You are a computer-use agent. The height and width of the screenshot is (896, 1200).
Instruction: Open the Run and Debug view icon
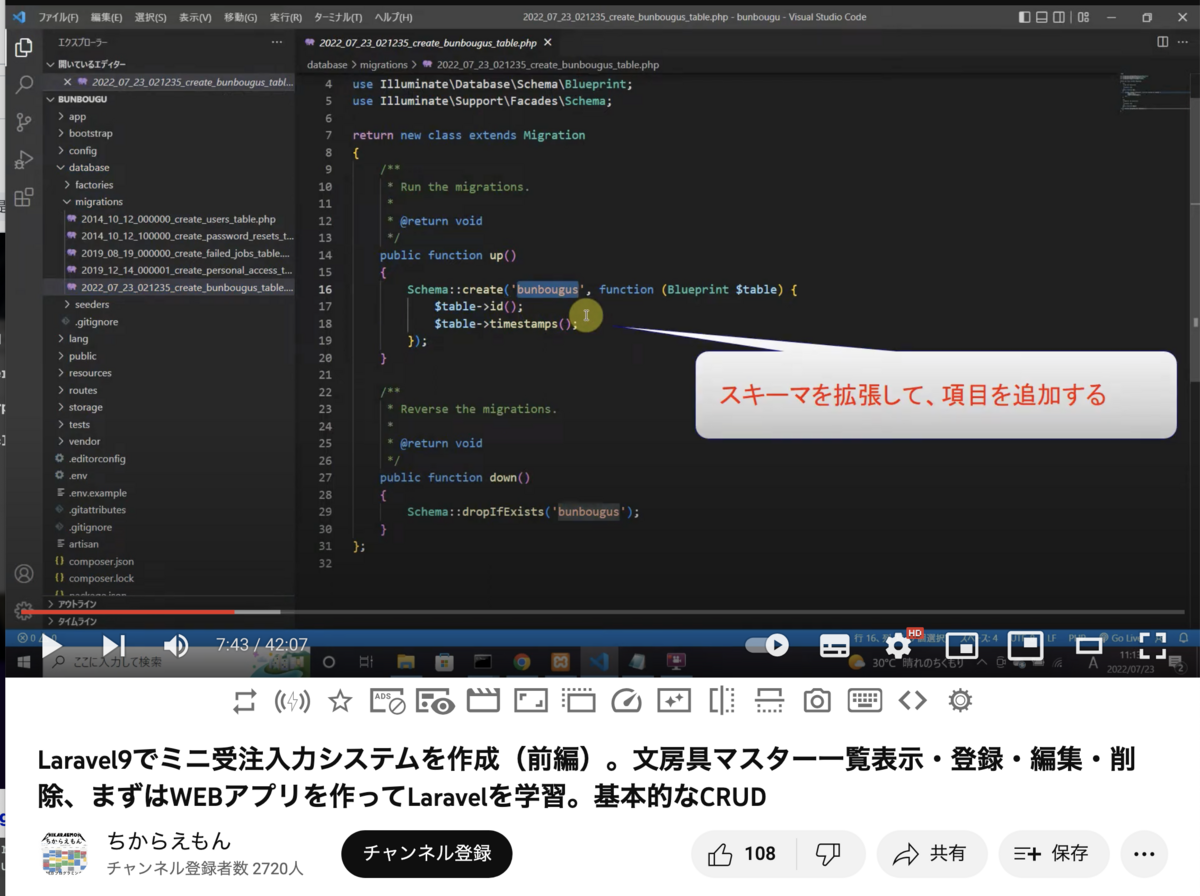pos(23,160)
